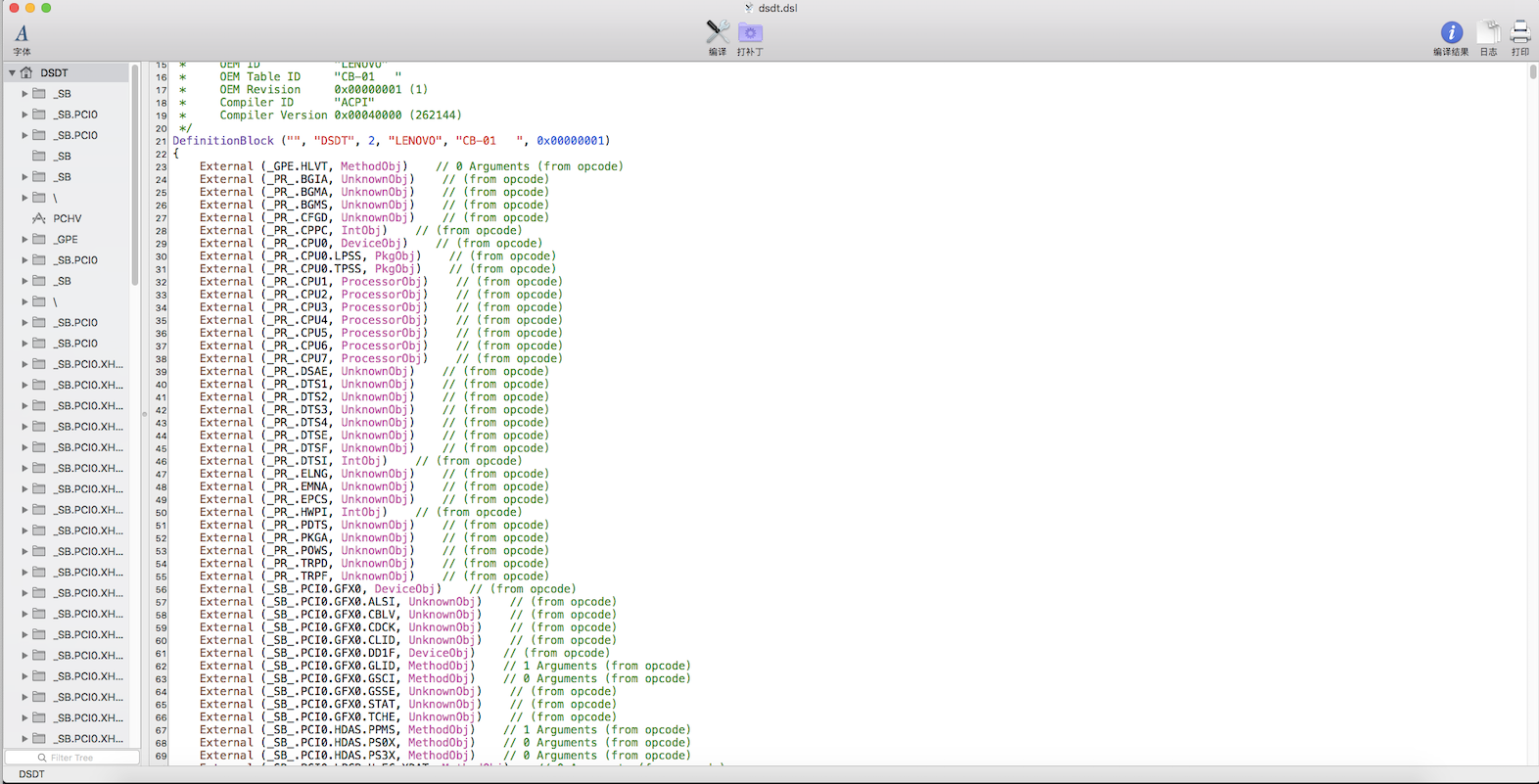Click the _GPE folder icon

pos(39,239)
